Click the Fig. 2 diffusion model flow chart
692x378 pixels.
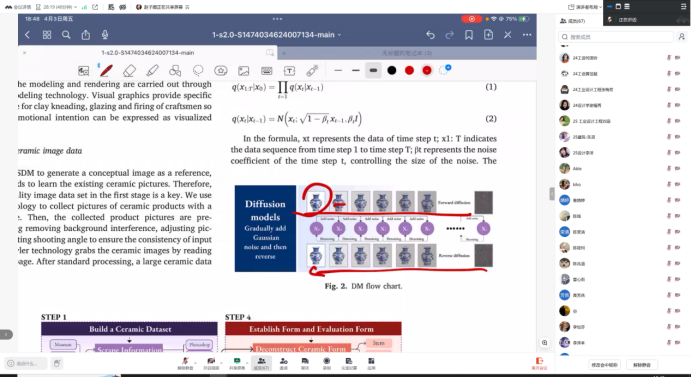364,228
